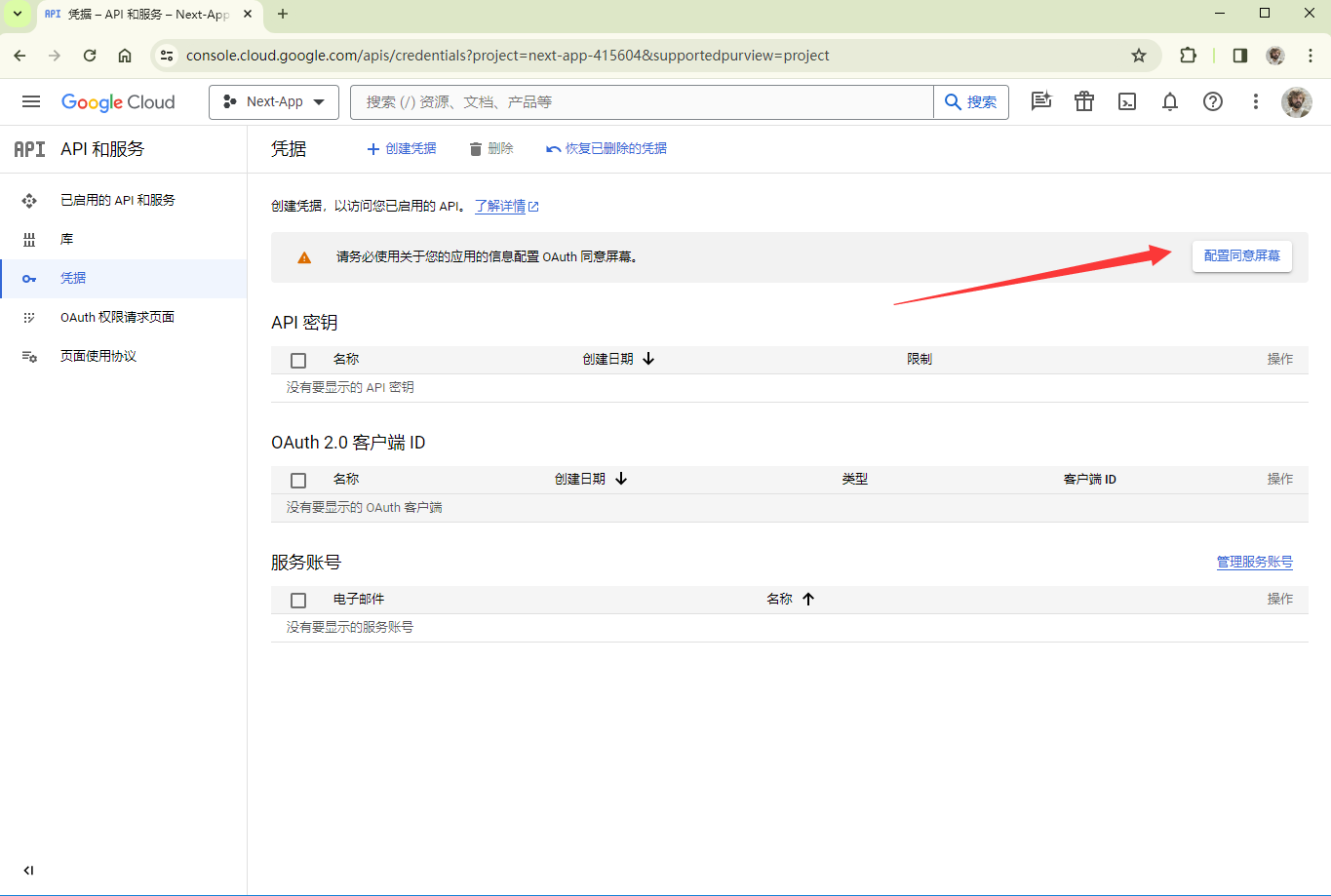
Task: Click the 类型 column header
Action: 855,479
